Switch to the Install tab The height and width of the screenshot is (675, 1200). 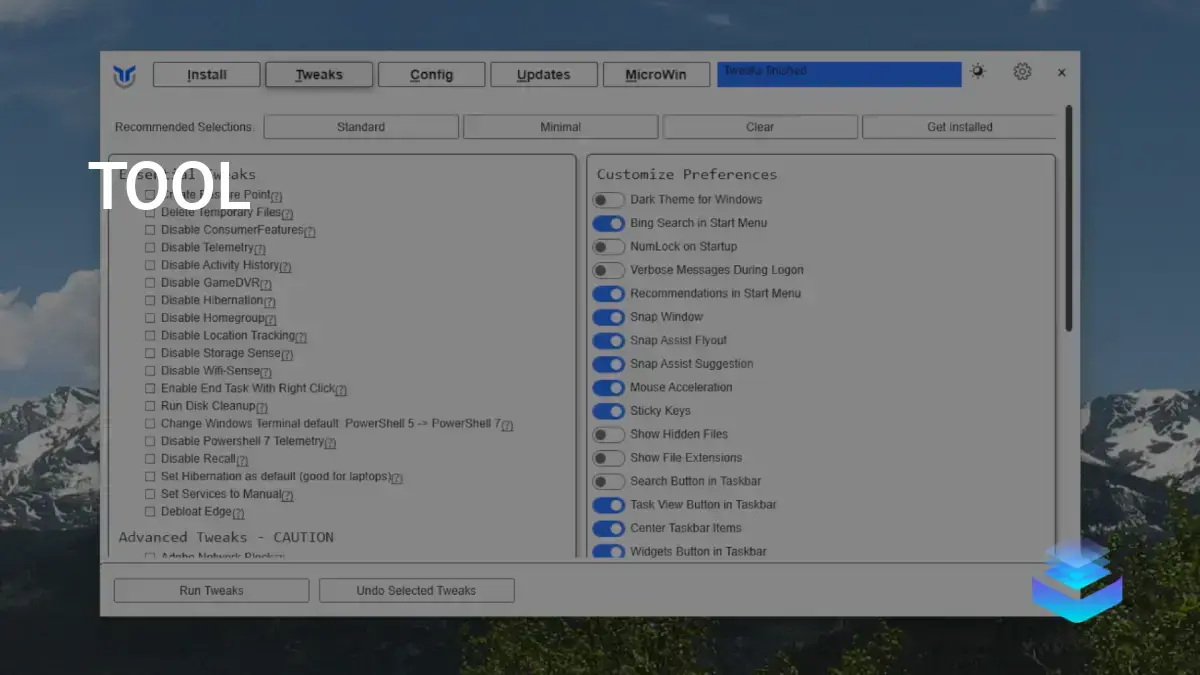click(206, 74)
